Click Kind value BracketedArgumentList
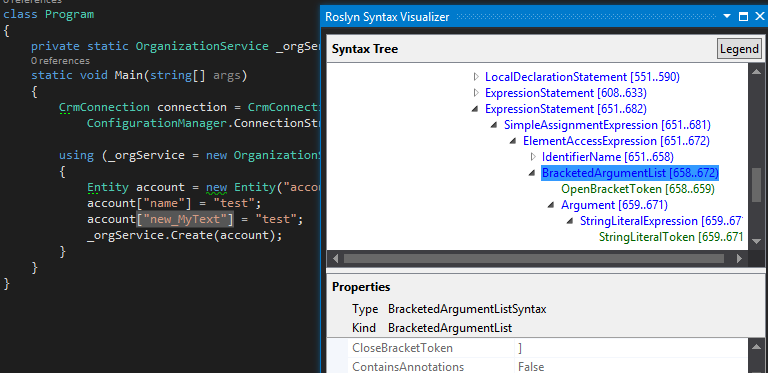 click(x=450, y=327)
